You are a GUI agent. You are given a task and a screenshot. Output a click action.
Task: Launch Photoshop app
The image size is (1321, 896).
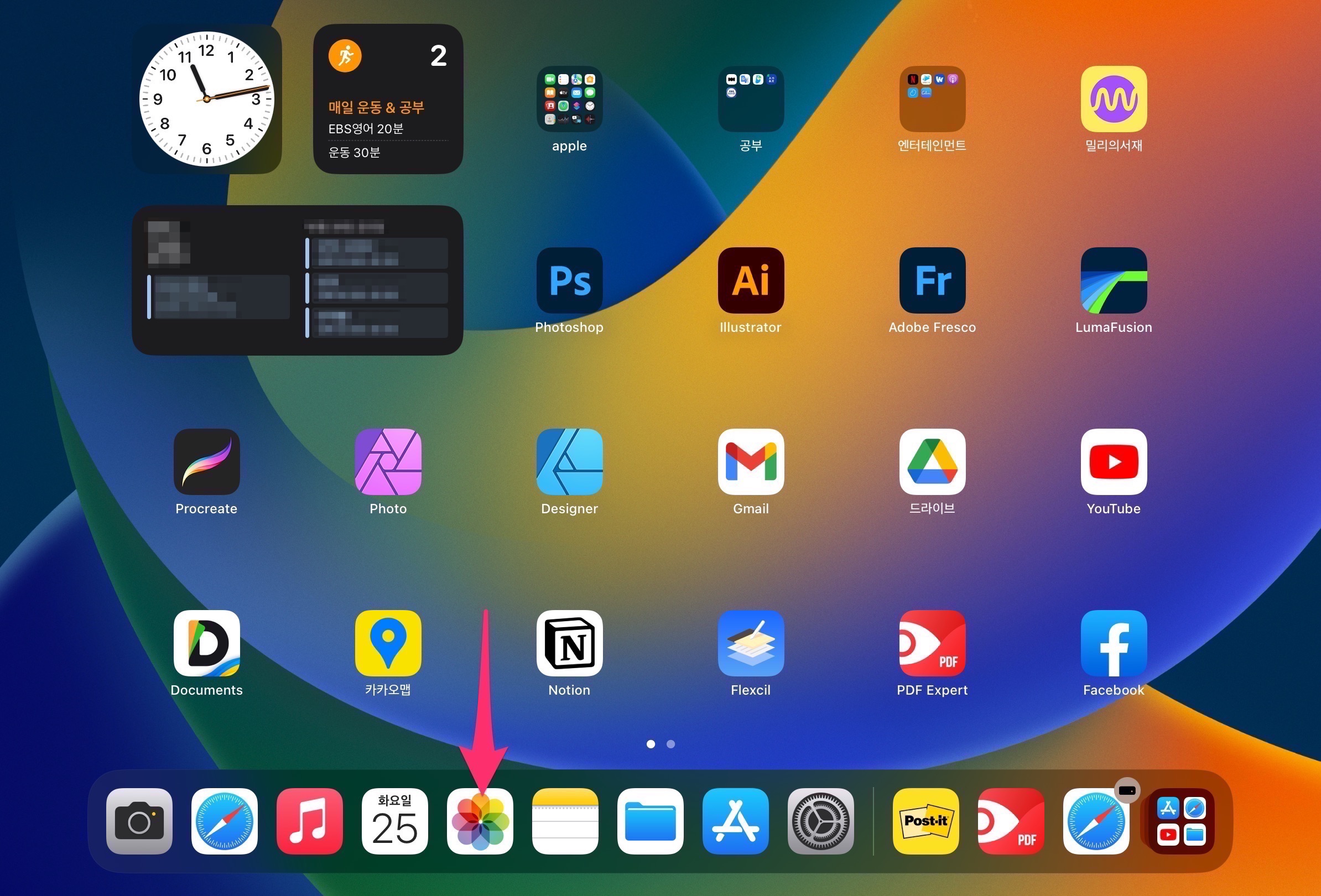tap(569, 280)
